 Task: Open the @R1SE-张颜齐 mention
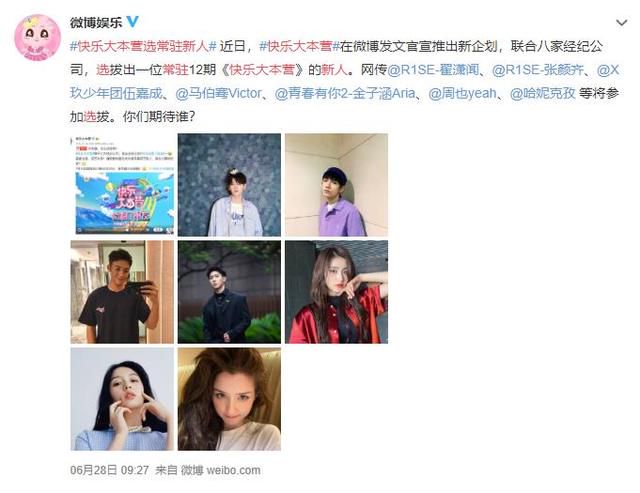tap(538, 70)
